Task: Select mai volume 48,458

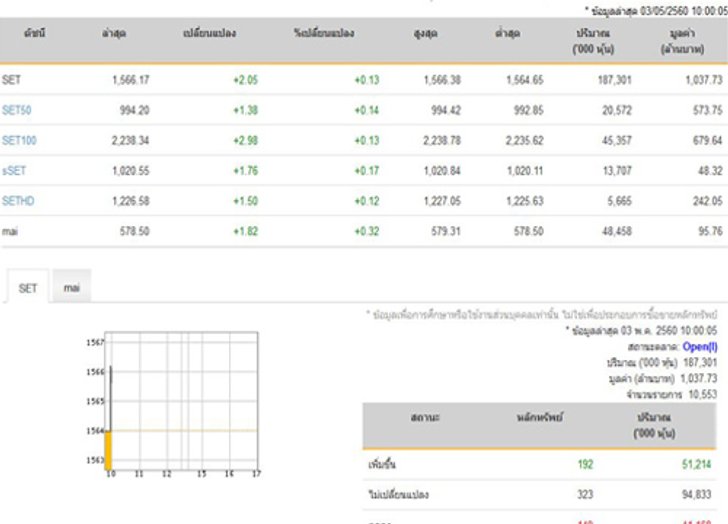Action: click(617, 231)
